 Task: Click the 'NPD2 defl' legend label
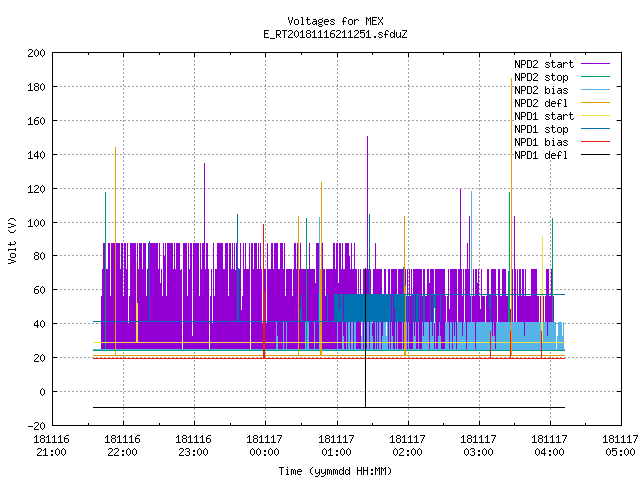pyautogui.click(x=541, y=103)
